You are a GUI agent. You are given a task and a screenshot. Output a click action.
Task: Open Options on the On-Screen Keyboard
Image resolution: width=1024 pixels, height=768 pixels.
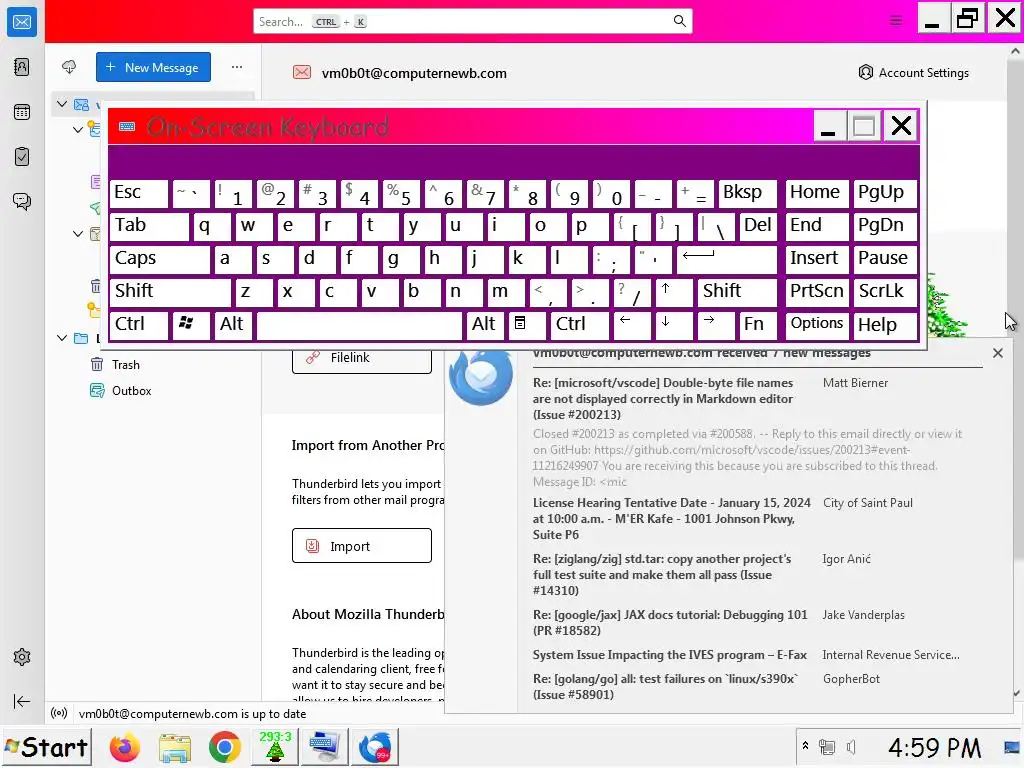[816, 325]
